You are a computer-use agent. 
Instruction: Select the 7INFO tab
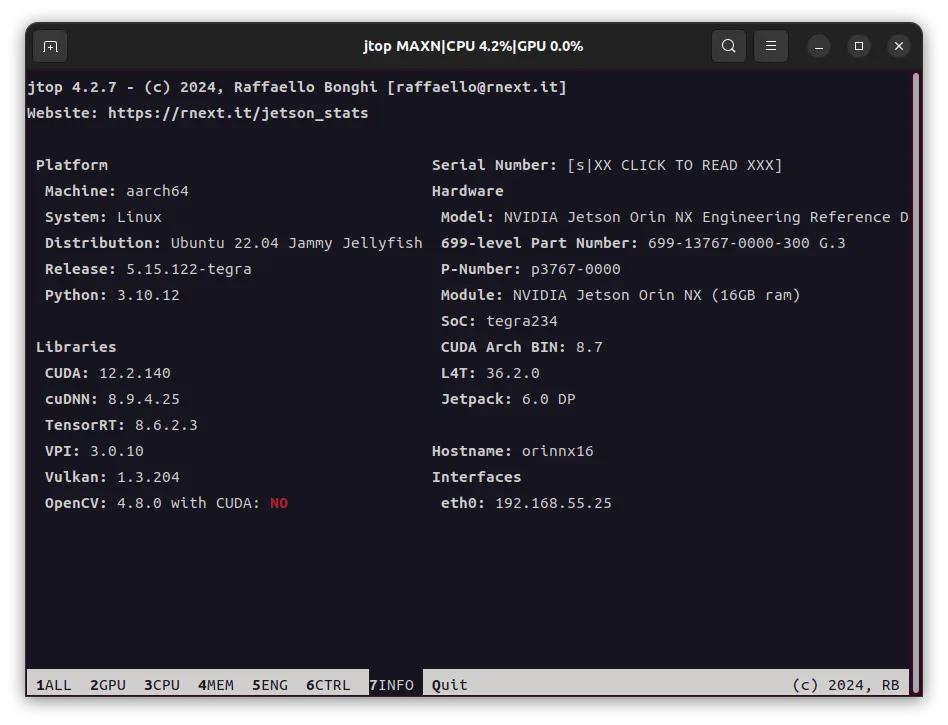392,685
